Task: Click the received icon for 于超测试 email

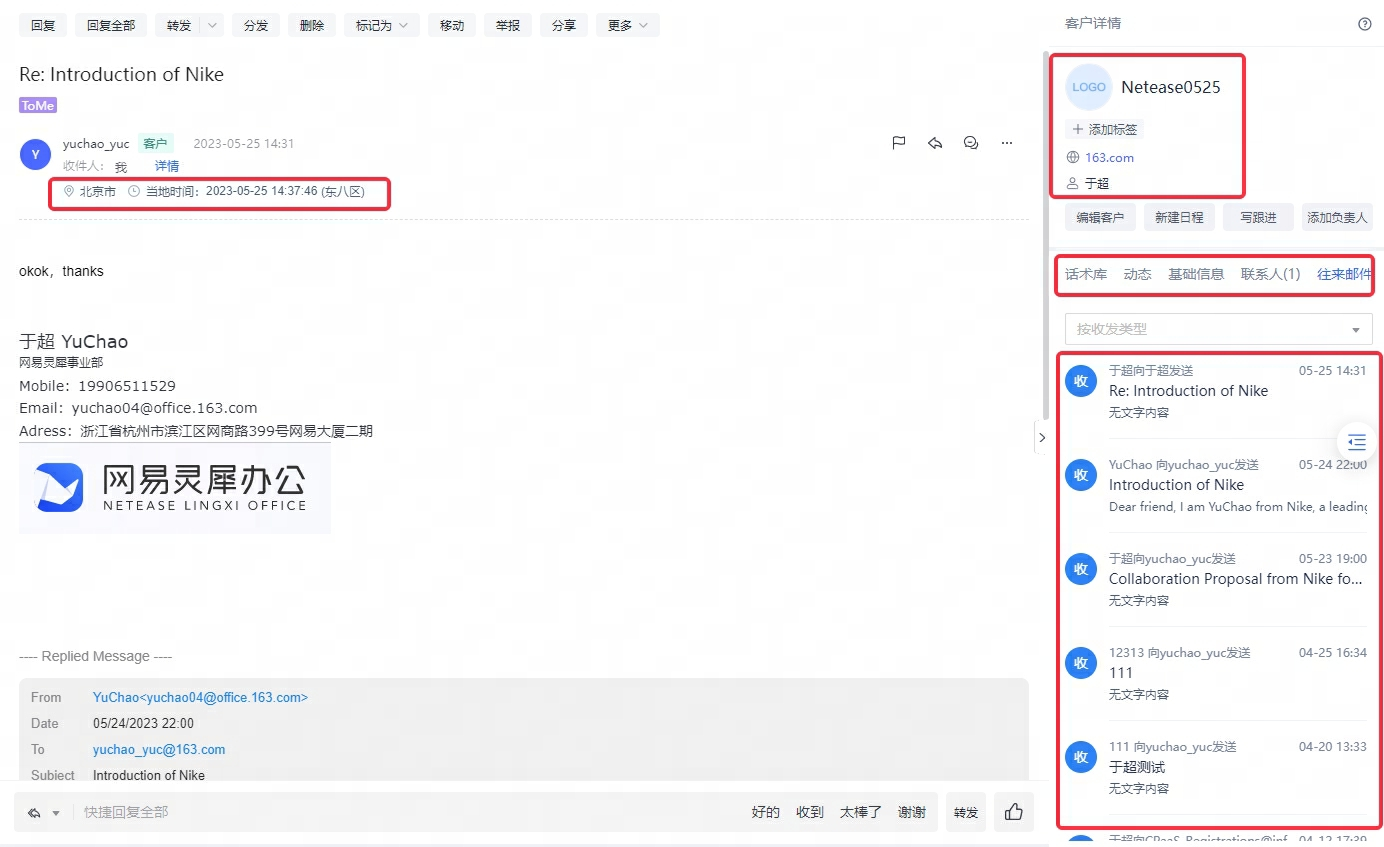Action: pos(1081,757)
